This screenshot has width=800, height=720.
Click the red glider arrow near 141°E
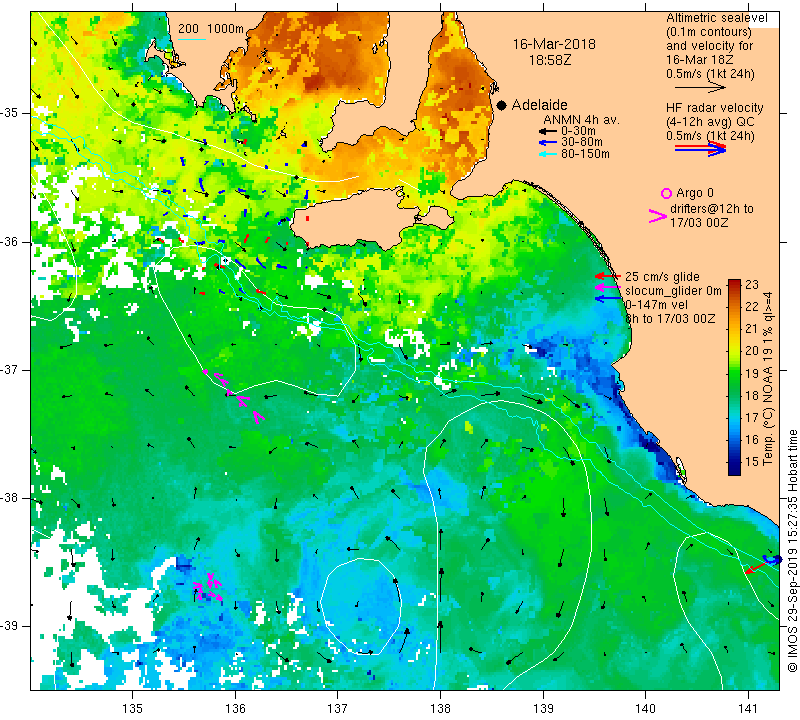755,567
